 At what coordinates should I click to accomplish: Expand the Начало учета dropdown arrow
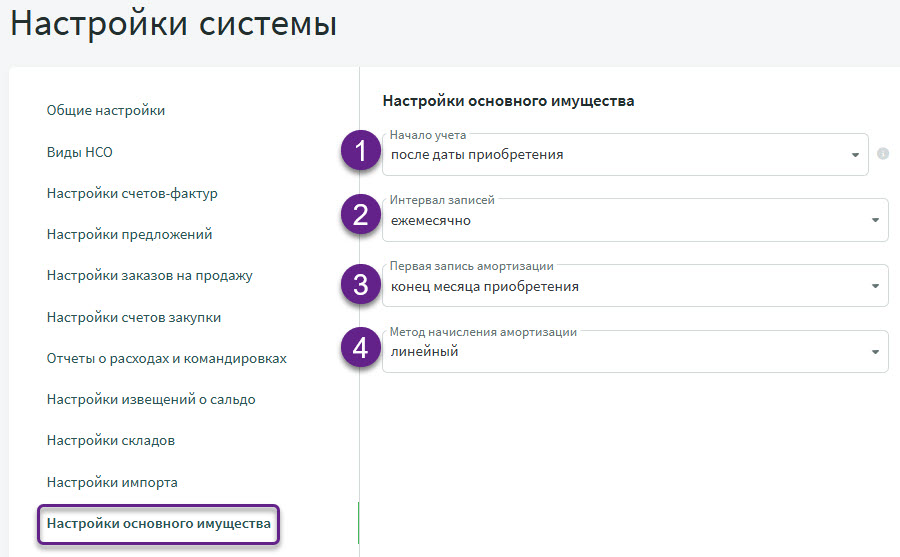tap(855, 155)
